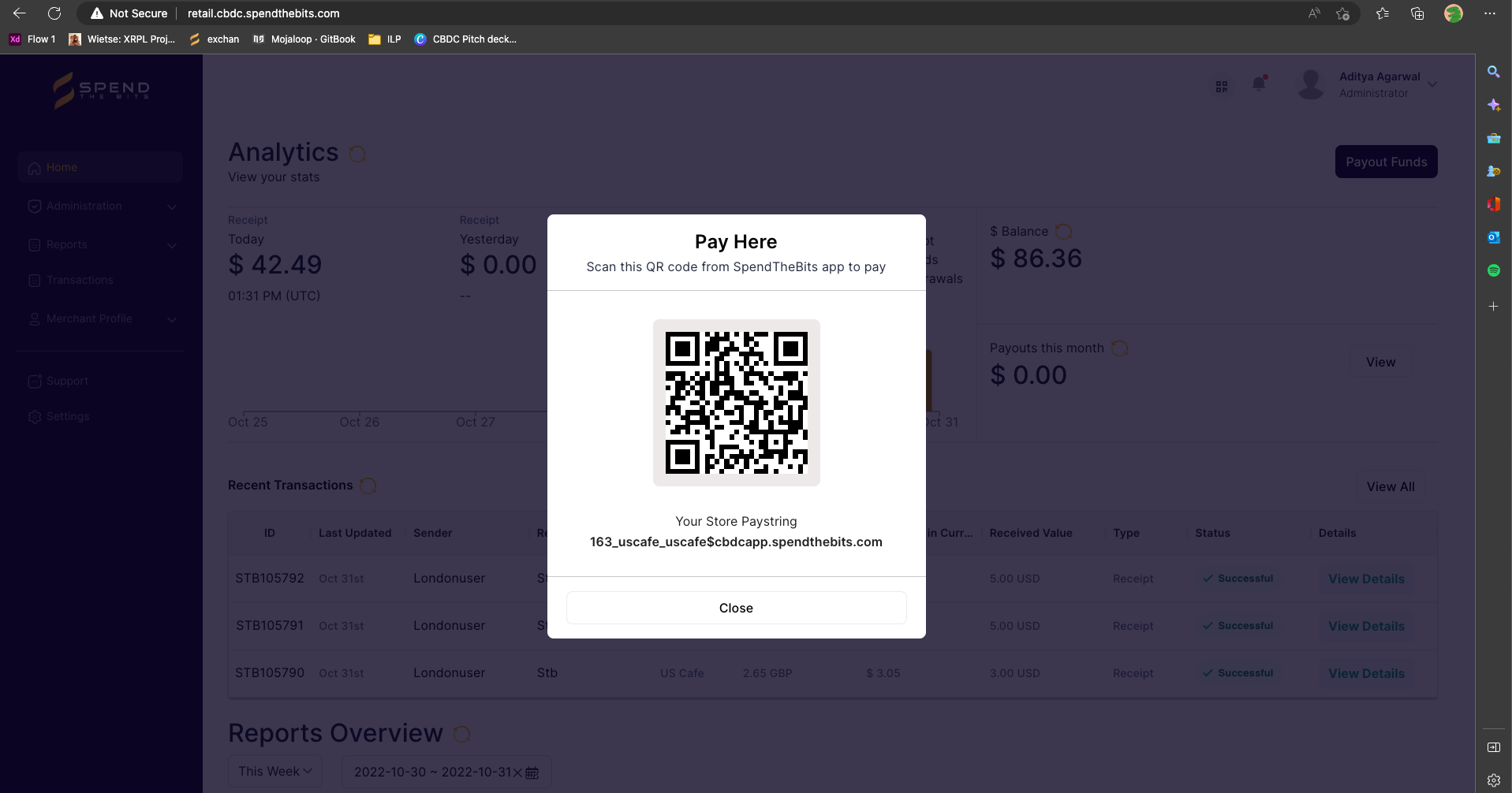Add this page to favorites
The height and width of the screenshot is (793, 1512).
point(1342,13)
